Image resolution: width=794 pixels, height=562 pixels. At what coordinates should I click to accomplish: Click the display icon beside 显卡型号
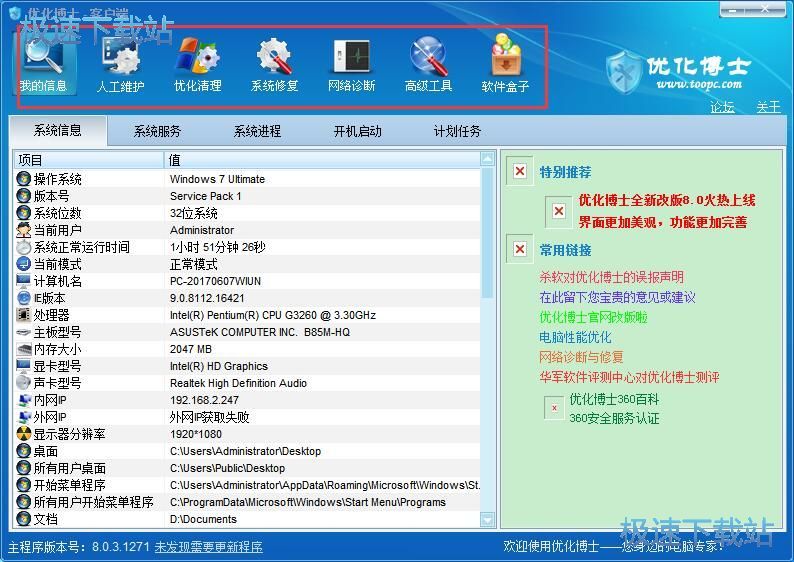[23, 366]
